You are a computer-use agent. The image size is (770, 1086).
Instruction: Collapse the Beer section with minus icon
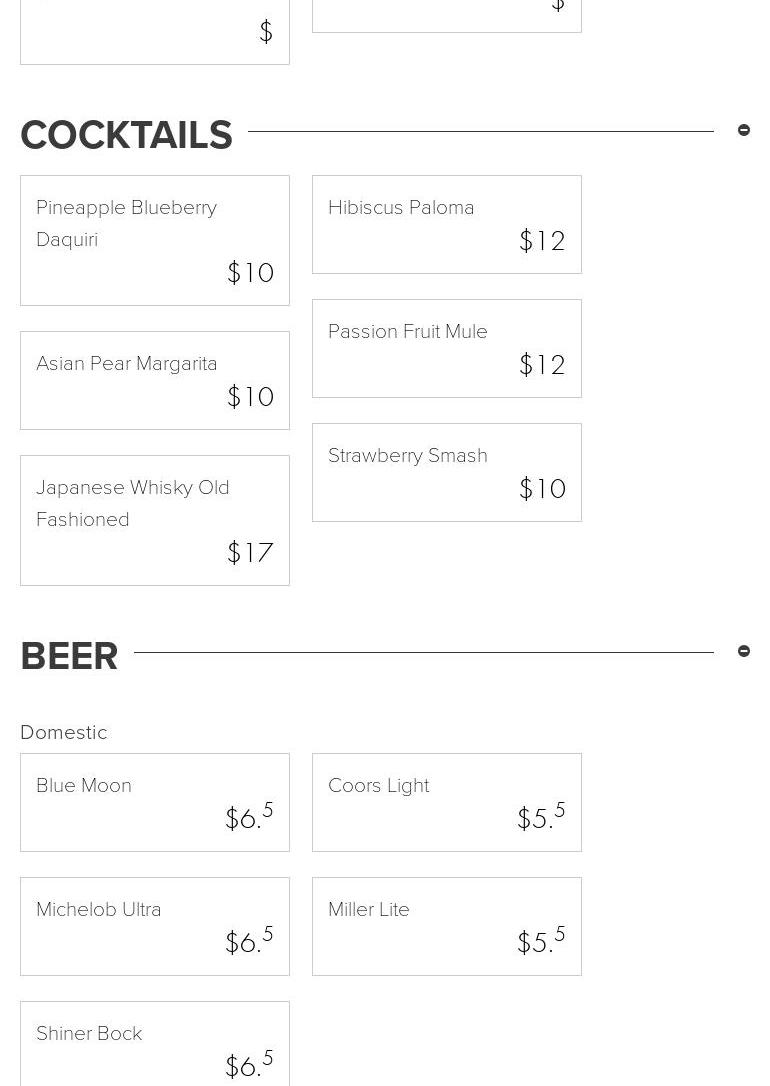coord(744,651)
